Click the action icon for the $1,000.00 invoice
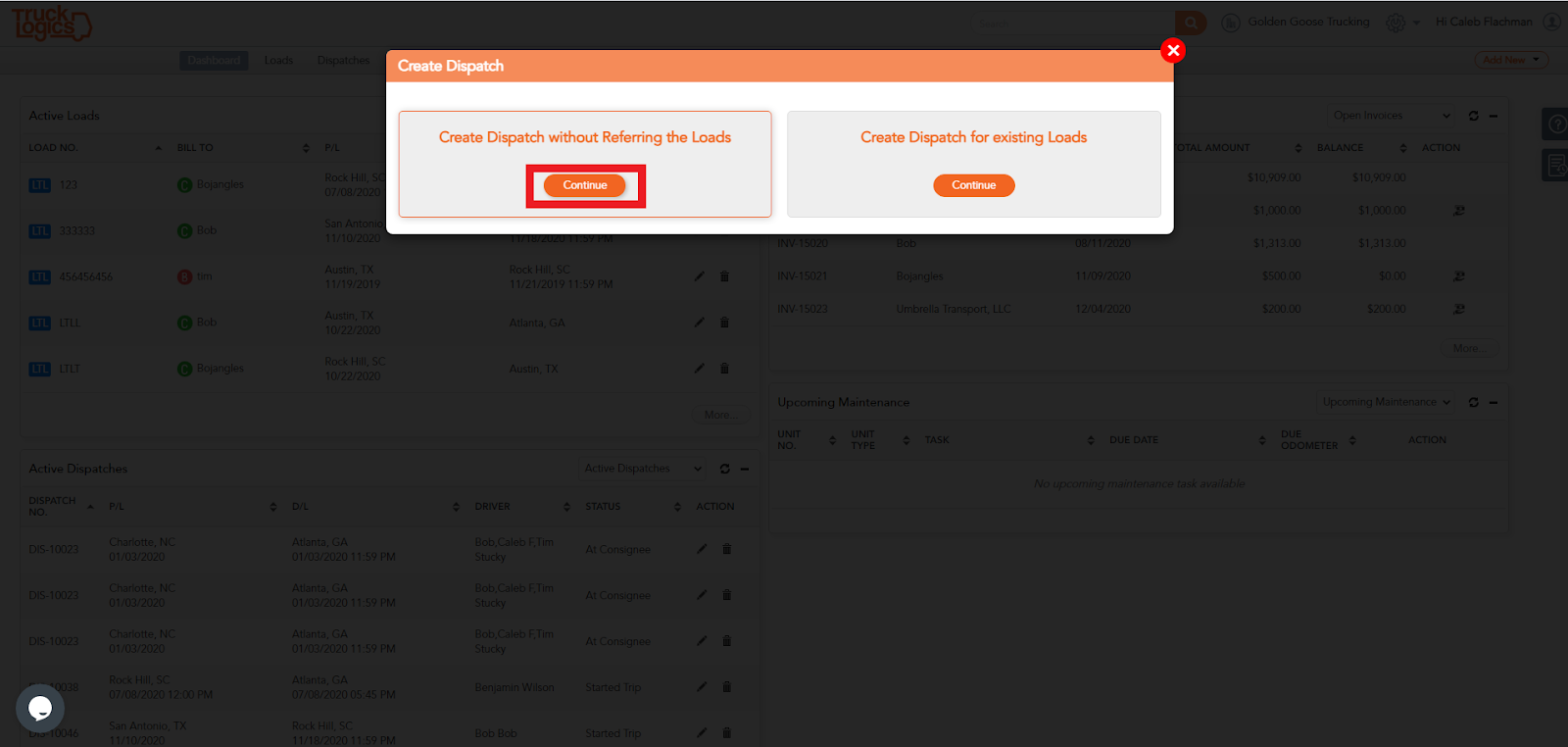The width and height of the screenshot is (1568, 747). pyautogui.click(x=1458, y=211)
